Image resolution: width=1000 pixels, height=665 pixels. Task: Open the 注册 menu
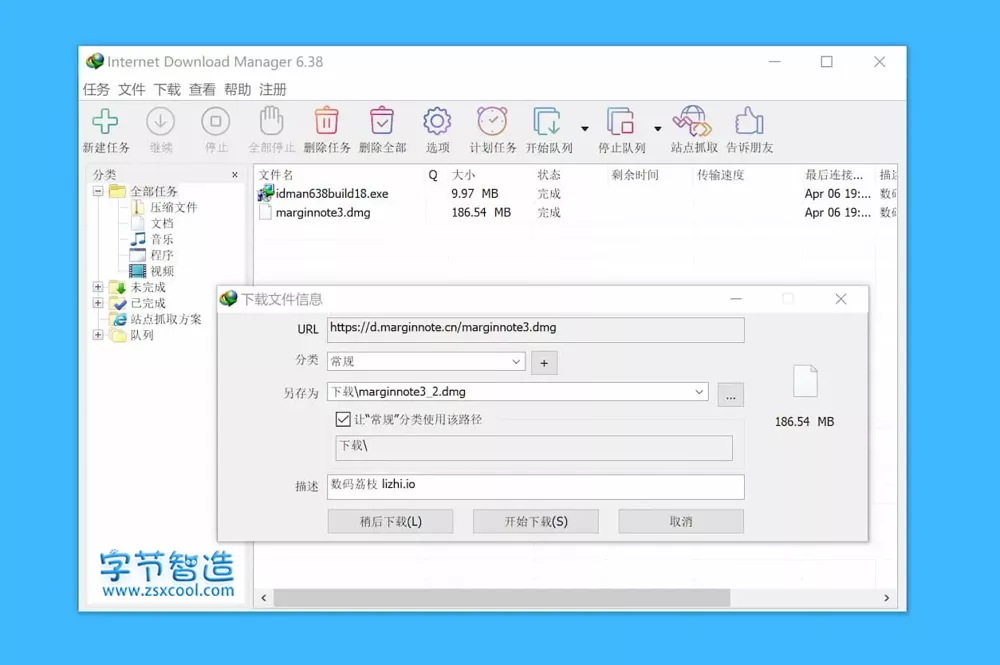(x=273, y=89)
